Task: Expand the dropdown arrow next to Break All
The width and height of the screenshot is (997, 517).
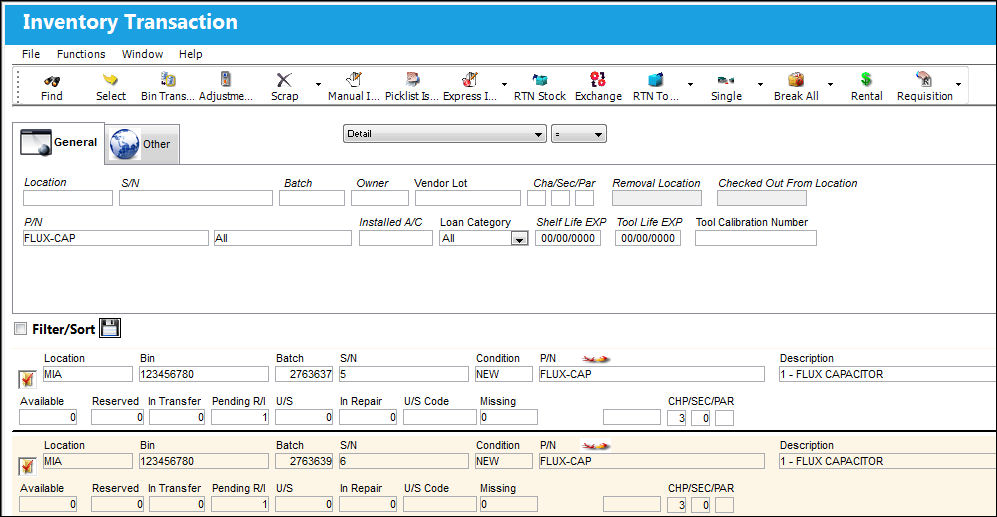Action: click(830, 85)
